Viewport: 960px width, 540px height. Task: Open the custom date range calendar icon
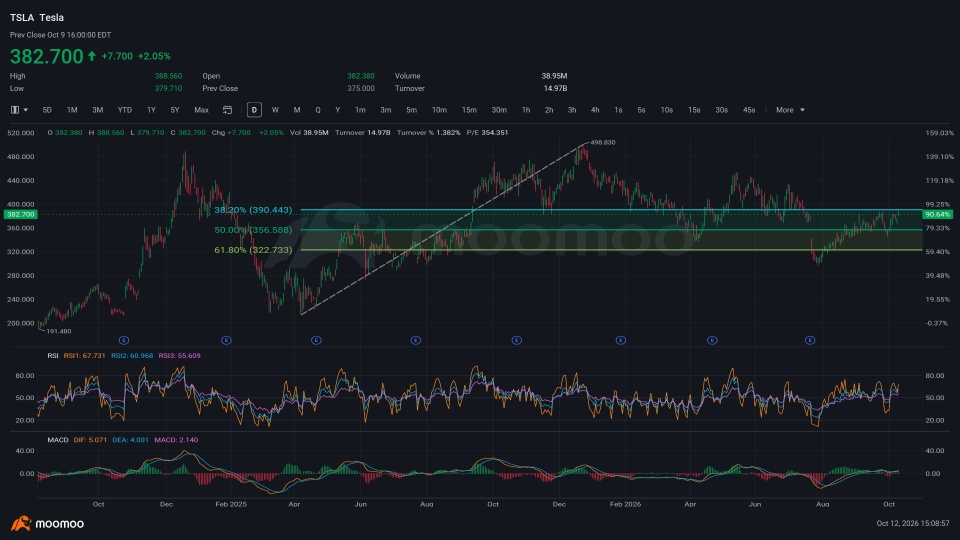point(227,110)
